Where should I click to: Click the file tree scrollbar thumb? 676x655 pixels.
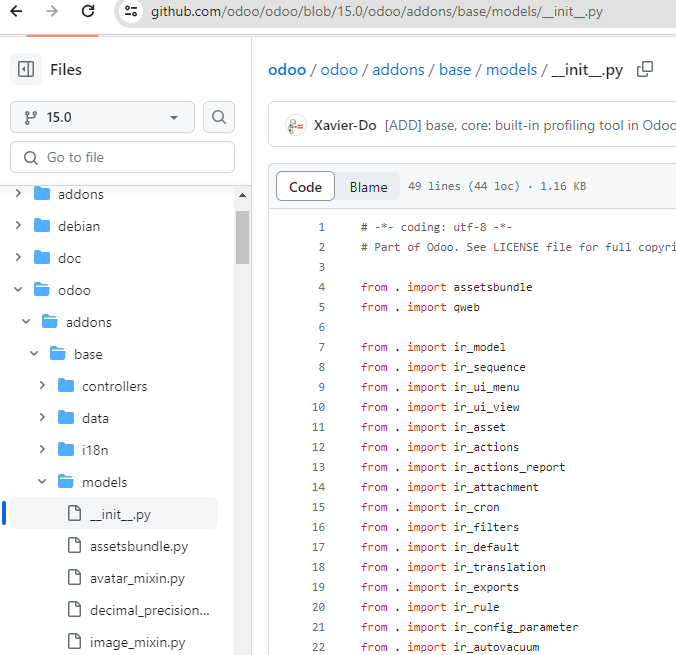(242, 237)
